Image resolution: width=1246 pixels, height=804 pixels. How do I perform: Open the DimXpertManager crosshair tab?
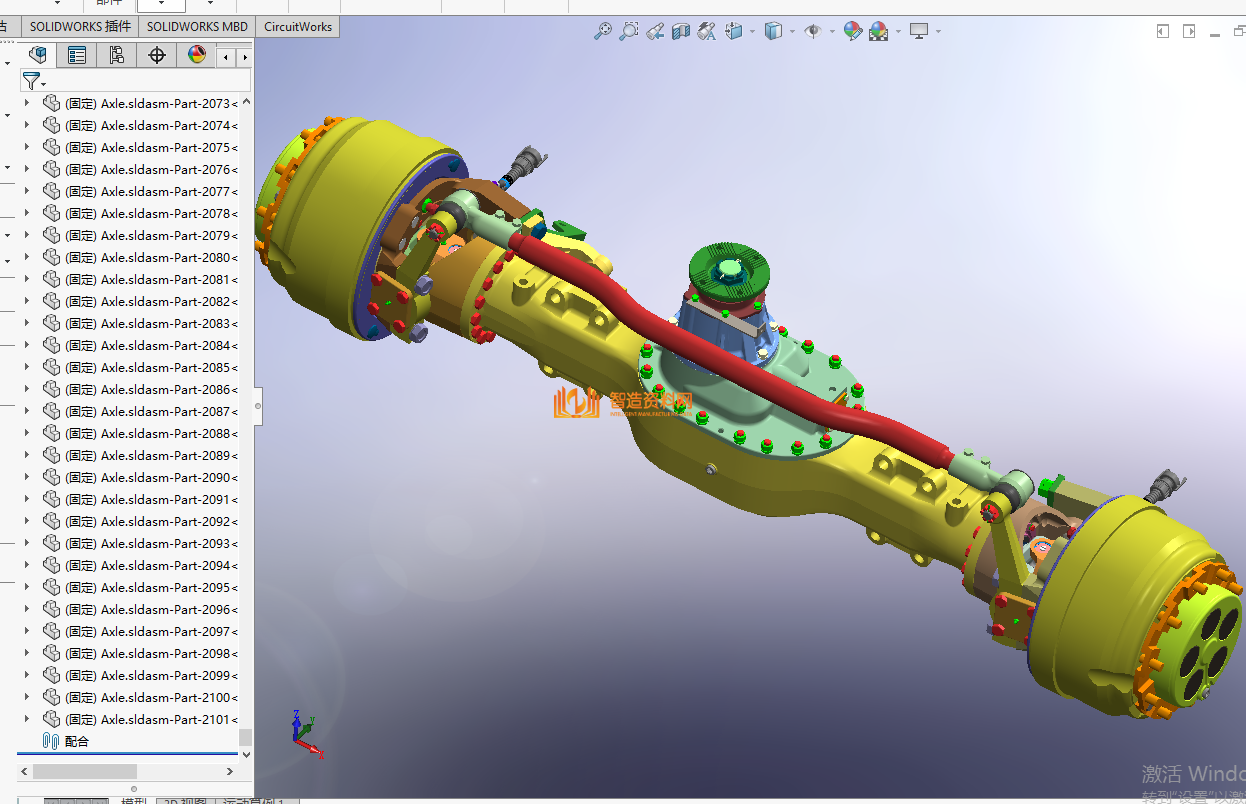click(x=157, y=55)
